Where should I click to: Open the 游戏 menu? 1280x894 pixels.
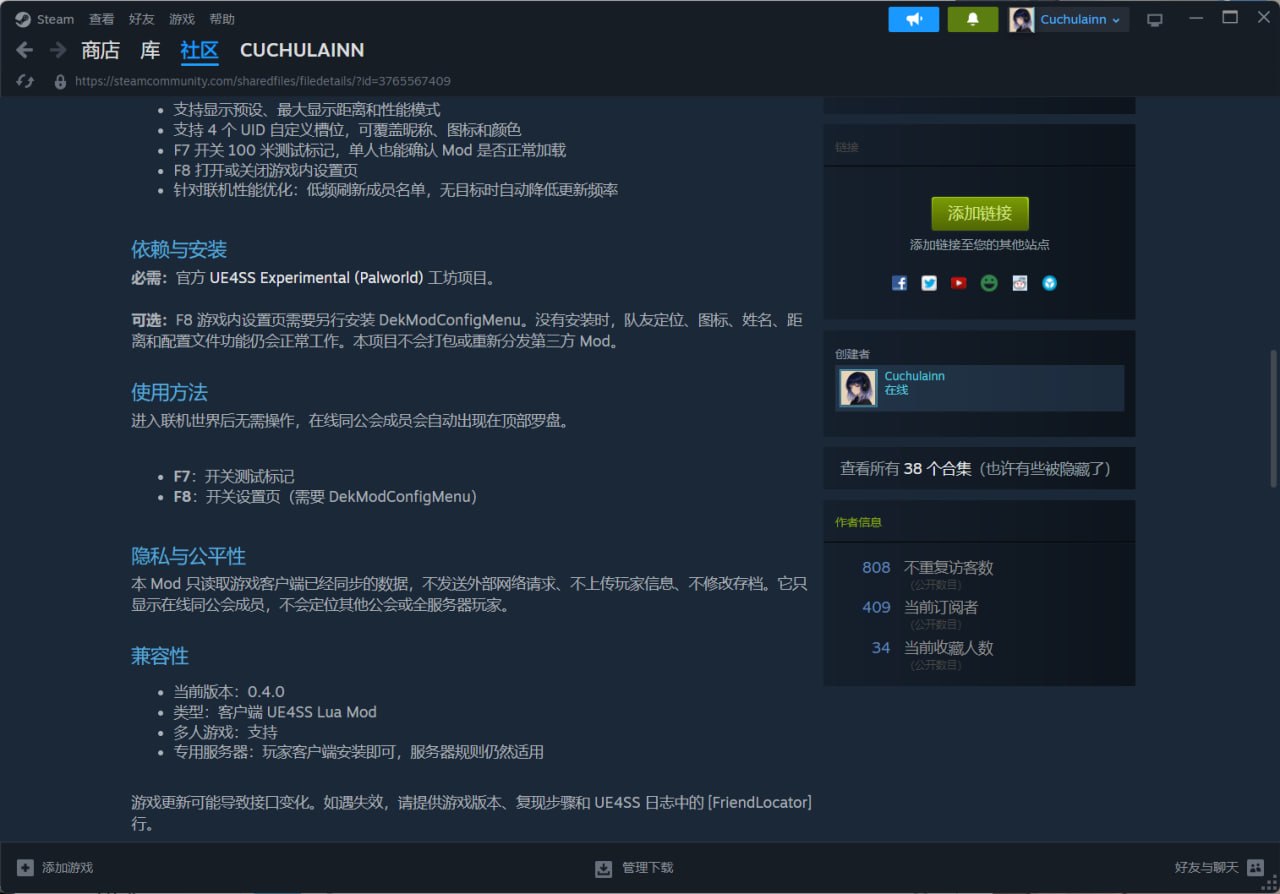[x=182, y=19]
